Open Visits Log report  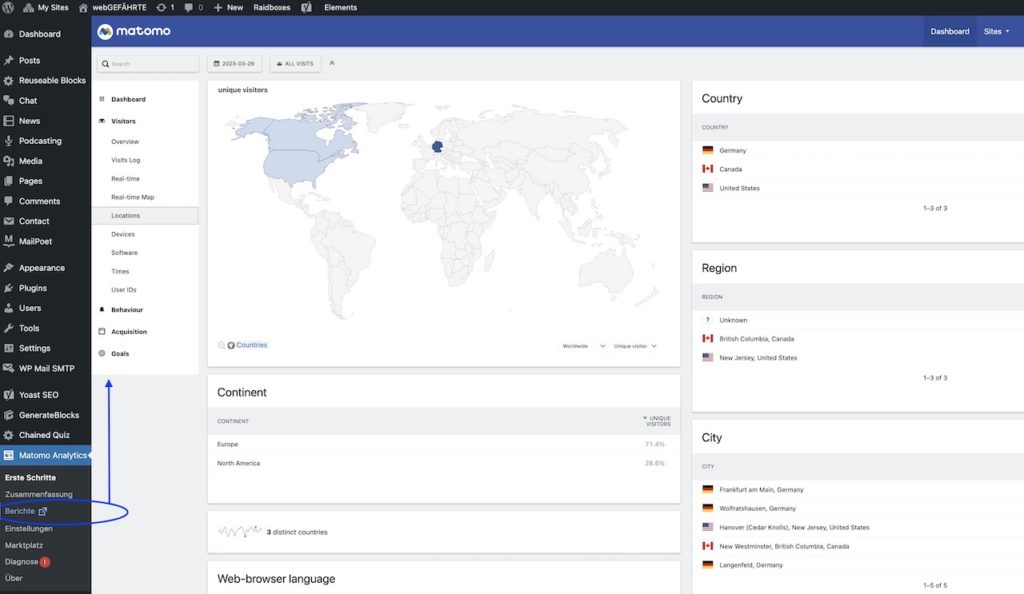coord(125,160)
